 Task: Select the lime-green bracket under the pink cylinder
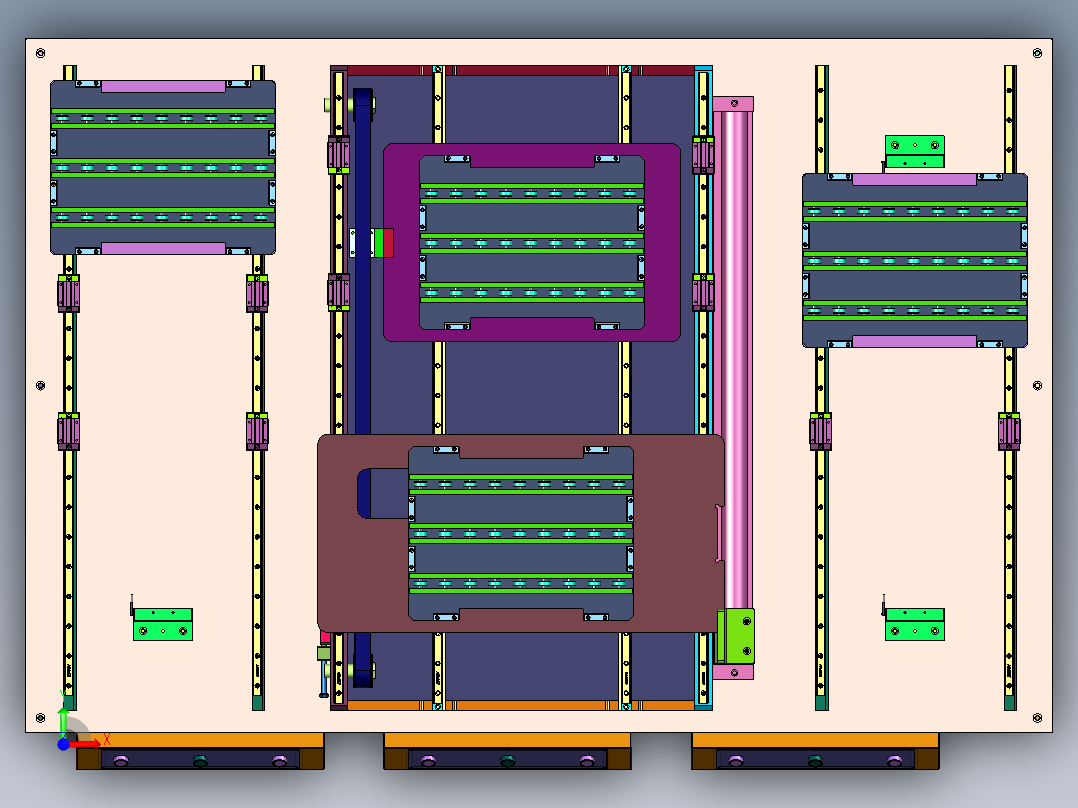pos(736,635)
